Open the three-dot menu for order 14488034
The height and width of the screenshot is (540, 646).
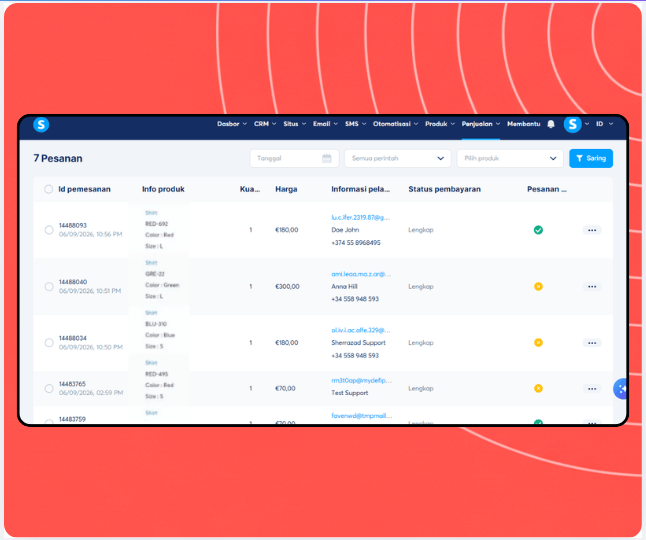pyautogui.click(x=592, y=343)
